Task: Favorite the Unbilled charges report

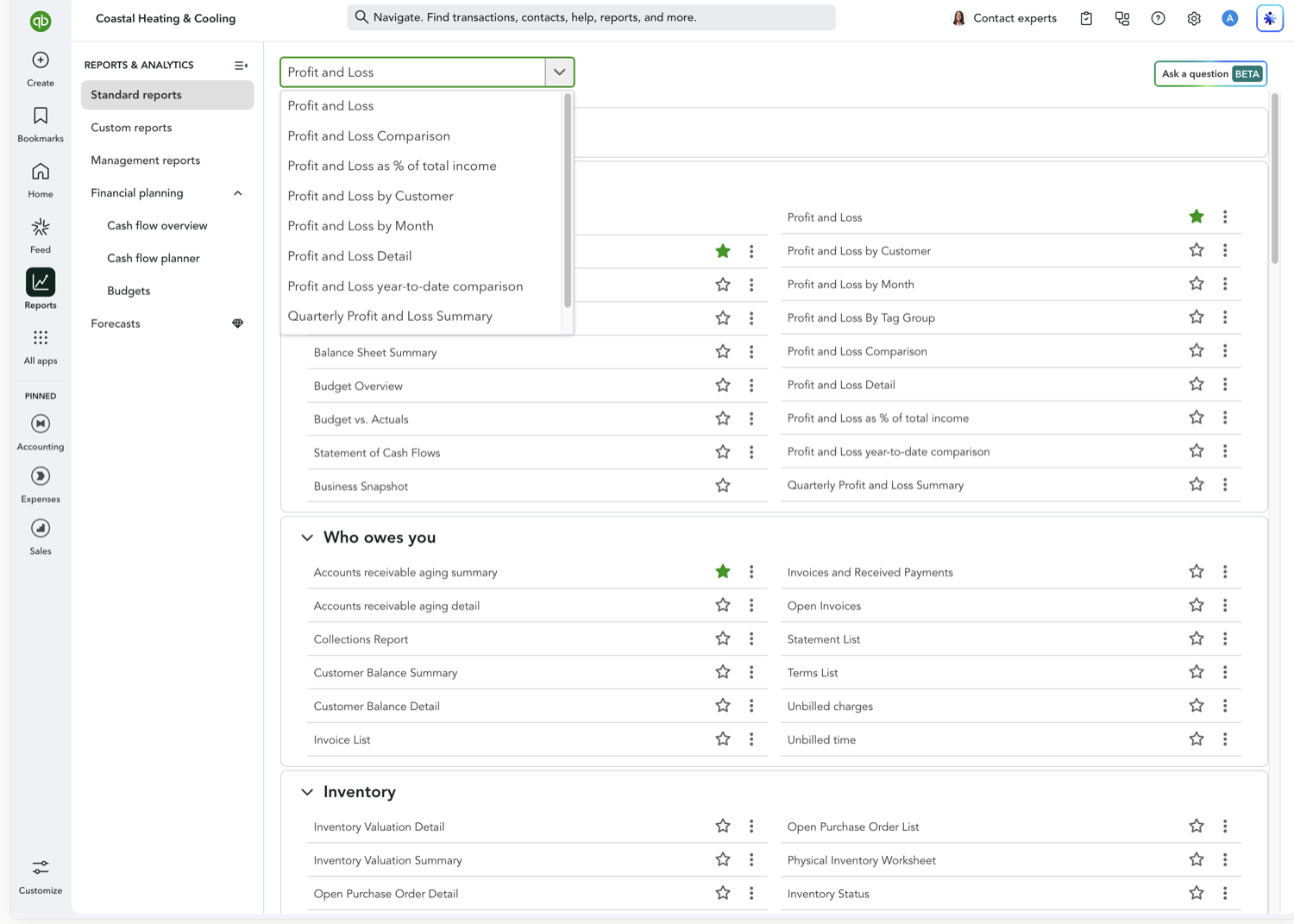Action: click(x=1197, y=706)
